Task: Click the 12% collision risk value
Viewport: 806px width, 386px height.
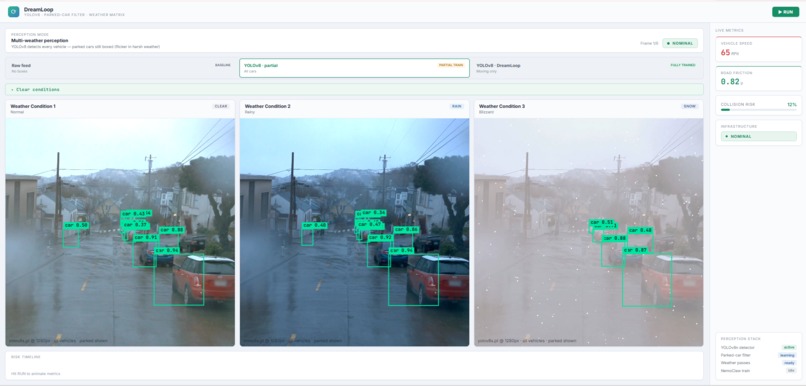Action: [792, 104]
